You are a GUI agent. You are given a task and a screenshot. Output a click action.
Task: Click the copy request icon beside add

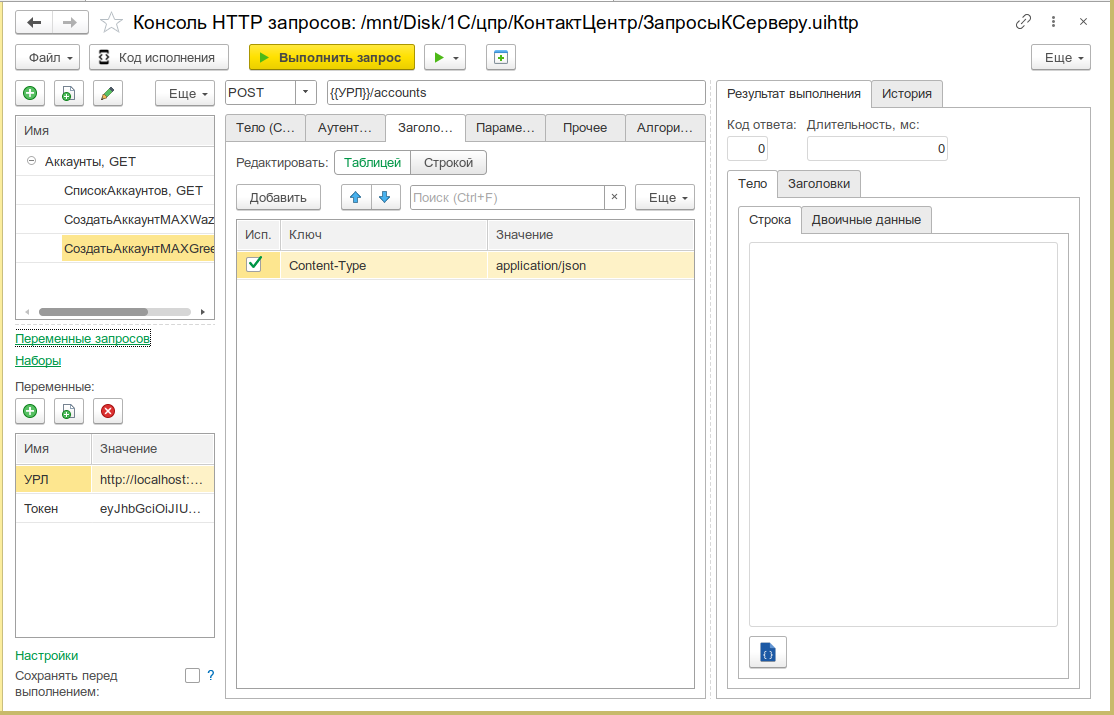[69, 93]
